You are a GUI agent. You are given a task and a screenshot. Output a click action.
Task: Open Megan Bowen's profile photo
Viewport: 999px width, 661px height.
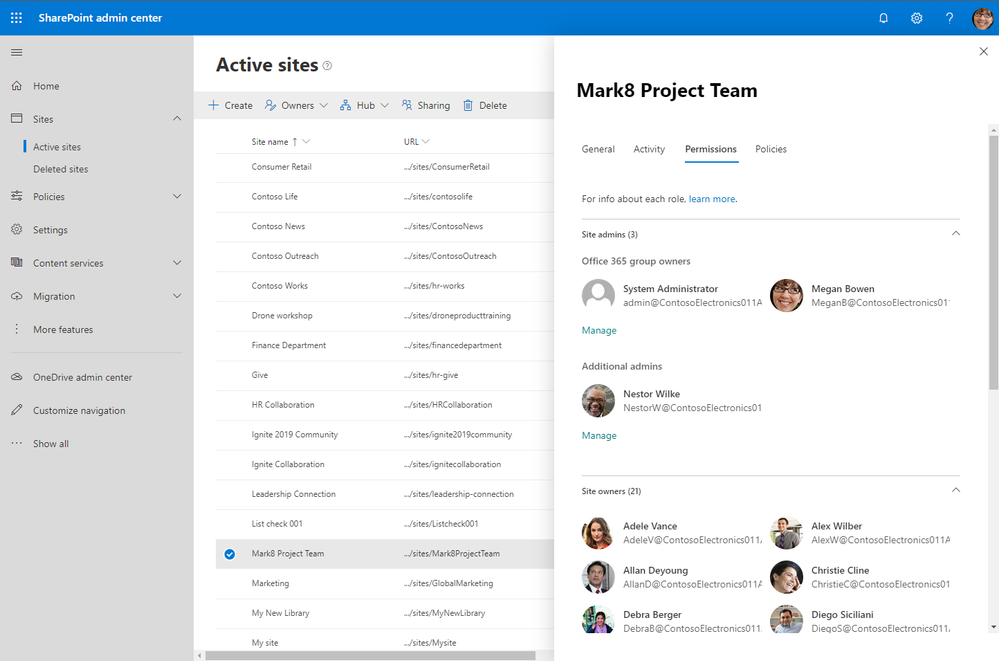(x=786, y=295)
